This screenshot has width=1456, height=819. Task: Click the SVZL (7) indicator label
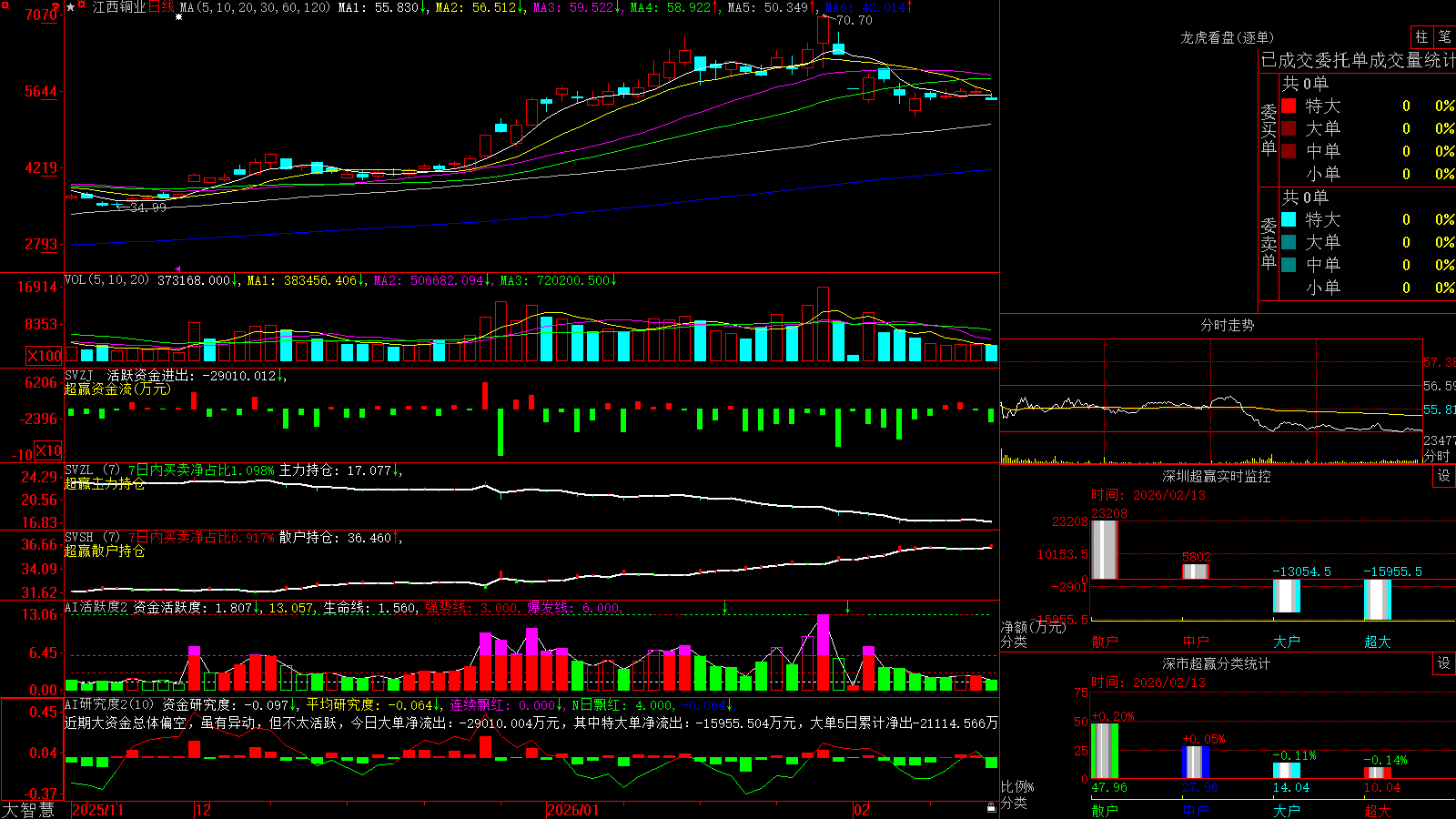92,470
